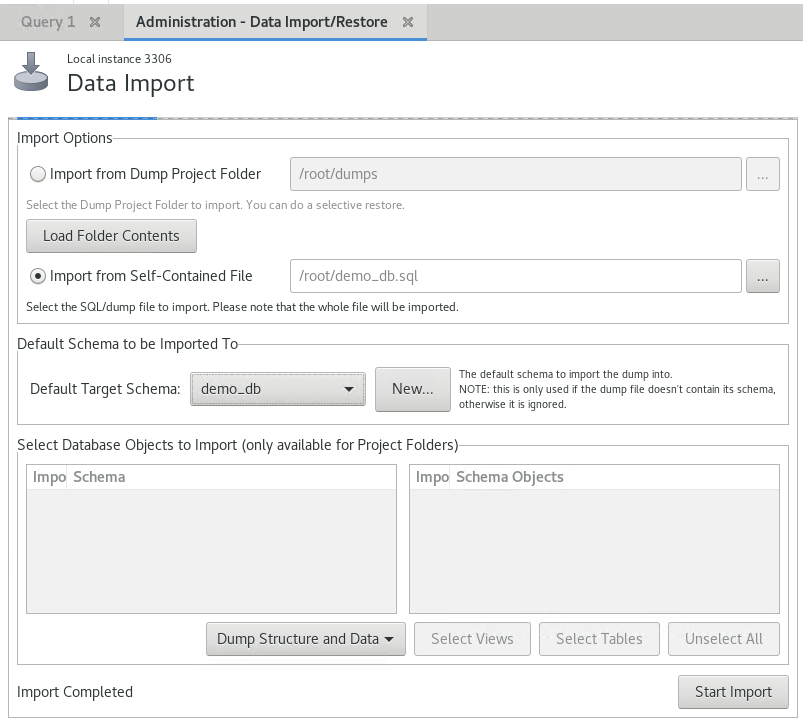Select Import from Dump Project Folder radio

coord(38,174)
